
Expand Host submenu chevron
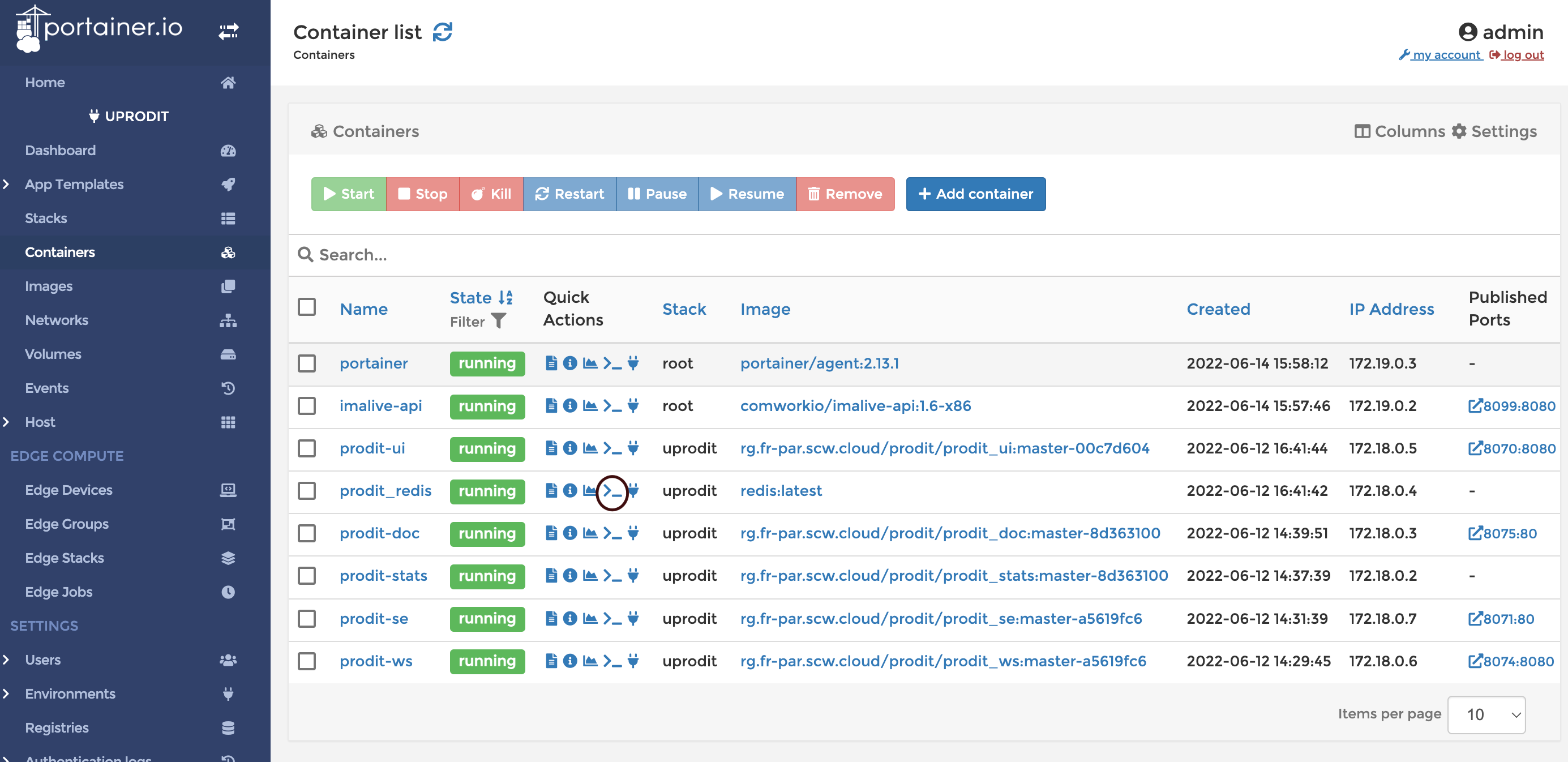pyautogui.click(x=6, y=422)
